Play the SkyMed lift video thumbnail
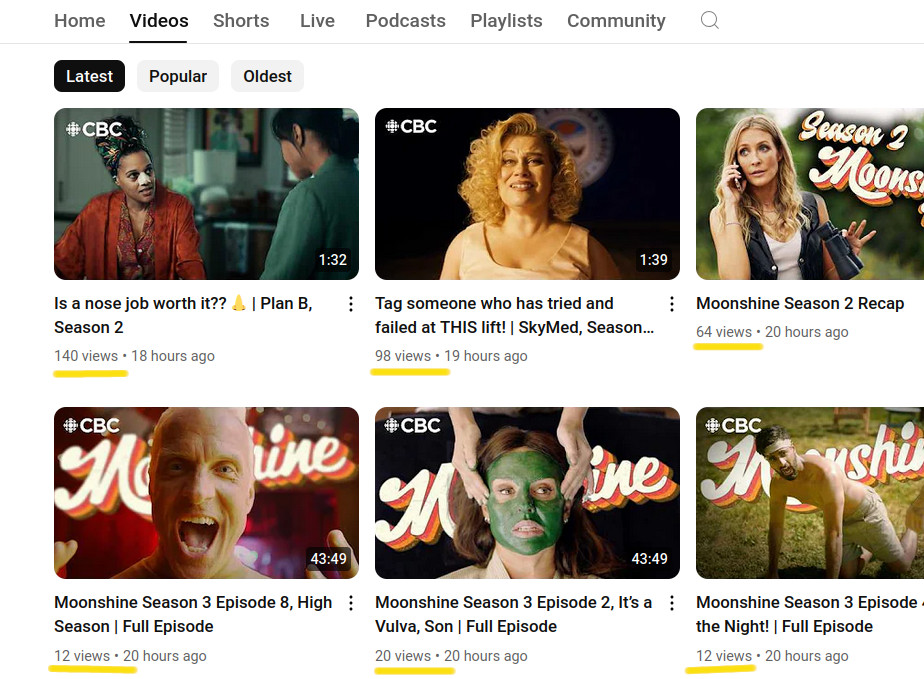924x679 pixels. pos(527,194)
